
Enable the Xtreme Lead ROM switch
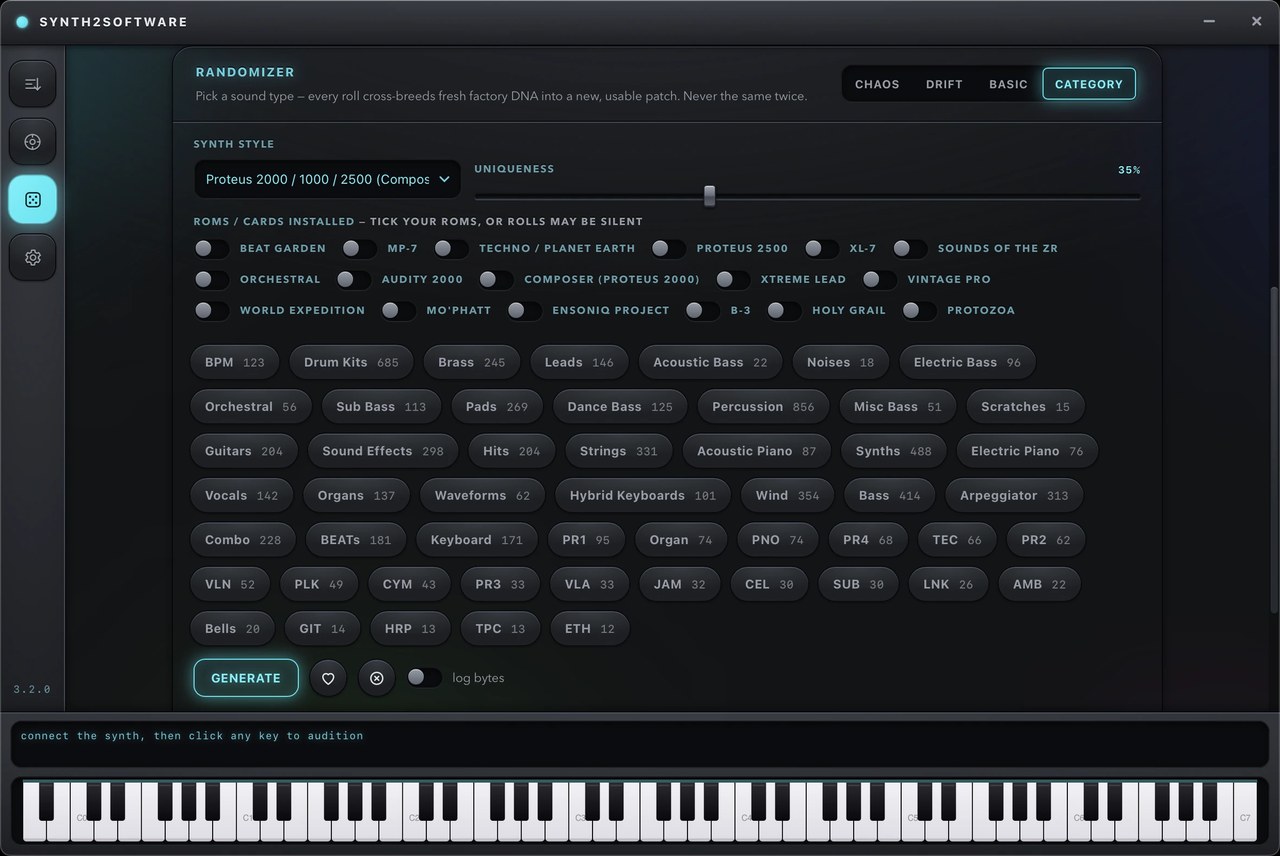732,279
